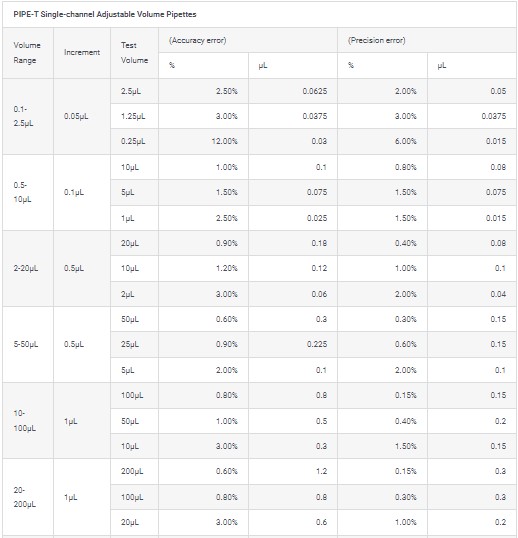This screenshot has height=538, width=518.
Task: Click the 0.18 accuracy value for 20µL
Action: click(x=319, y=243)
